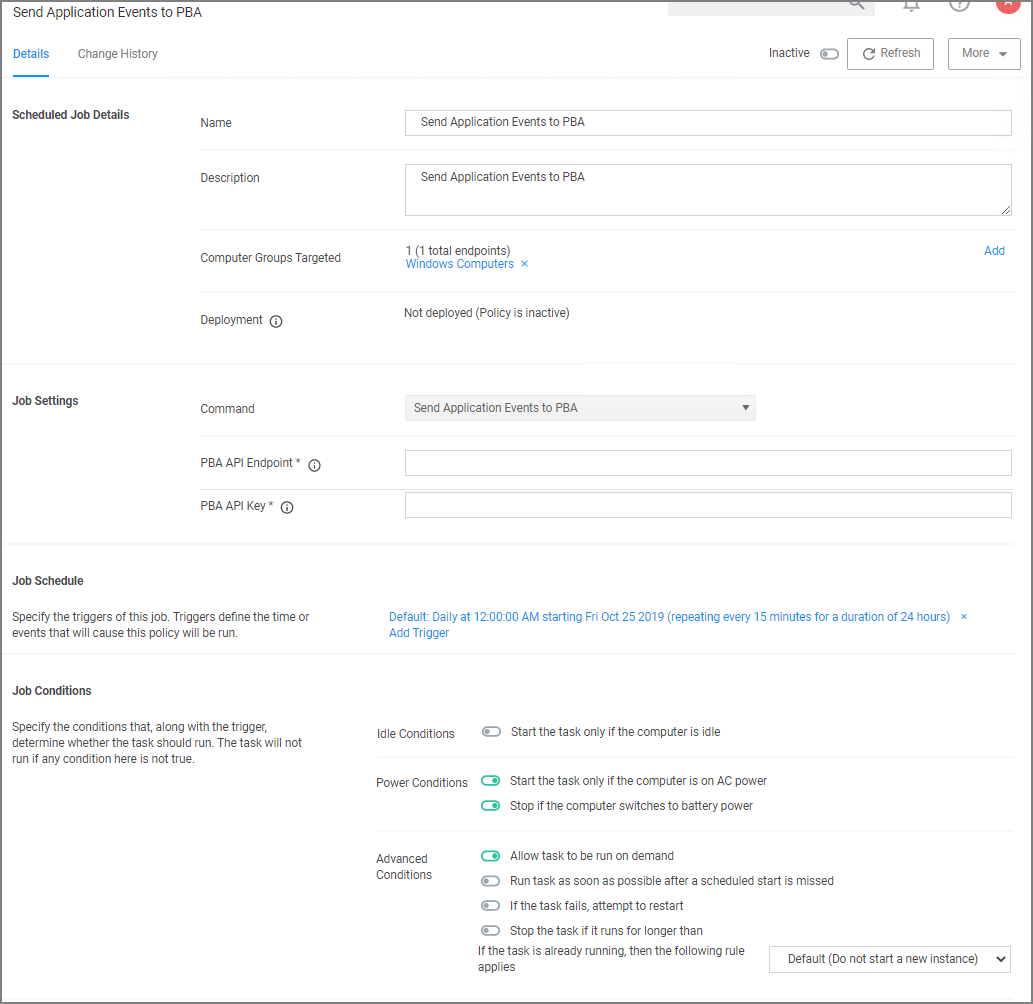Toggle allow task to be run on demand
This screenshot has width=1033, height=1004.
(490, 856)
